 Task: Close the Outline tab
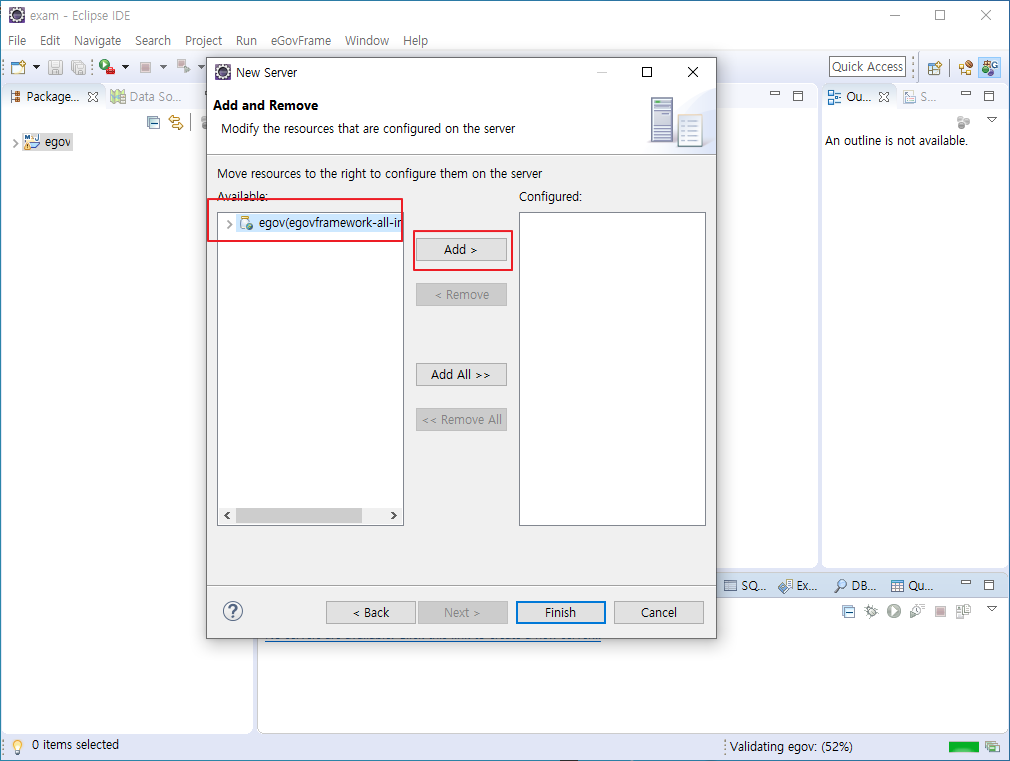click(x=884, y=97)
